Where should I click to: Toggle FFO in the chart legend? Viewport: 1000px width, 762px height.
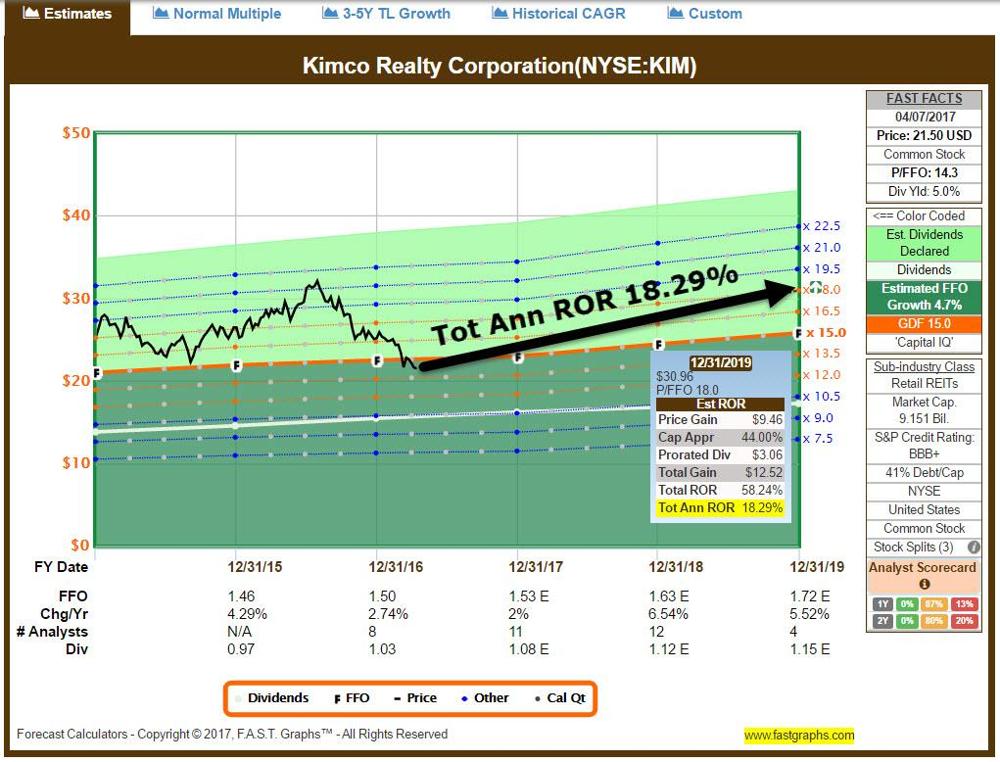click(351, 698)
